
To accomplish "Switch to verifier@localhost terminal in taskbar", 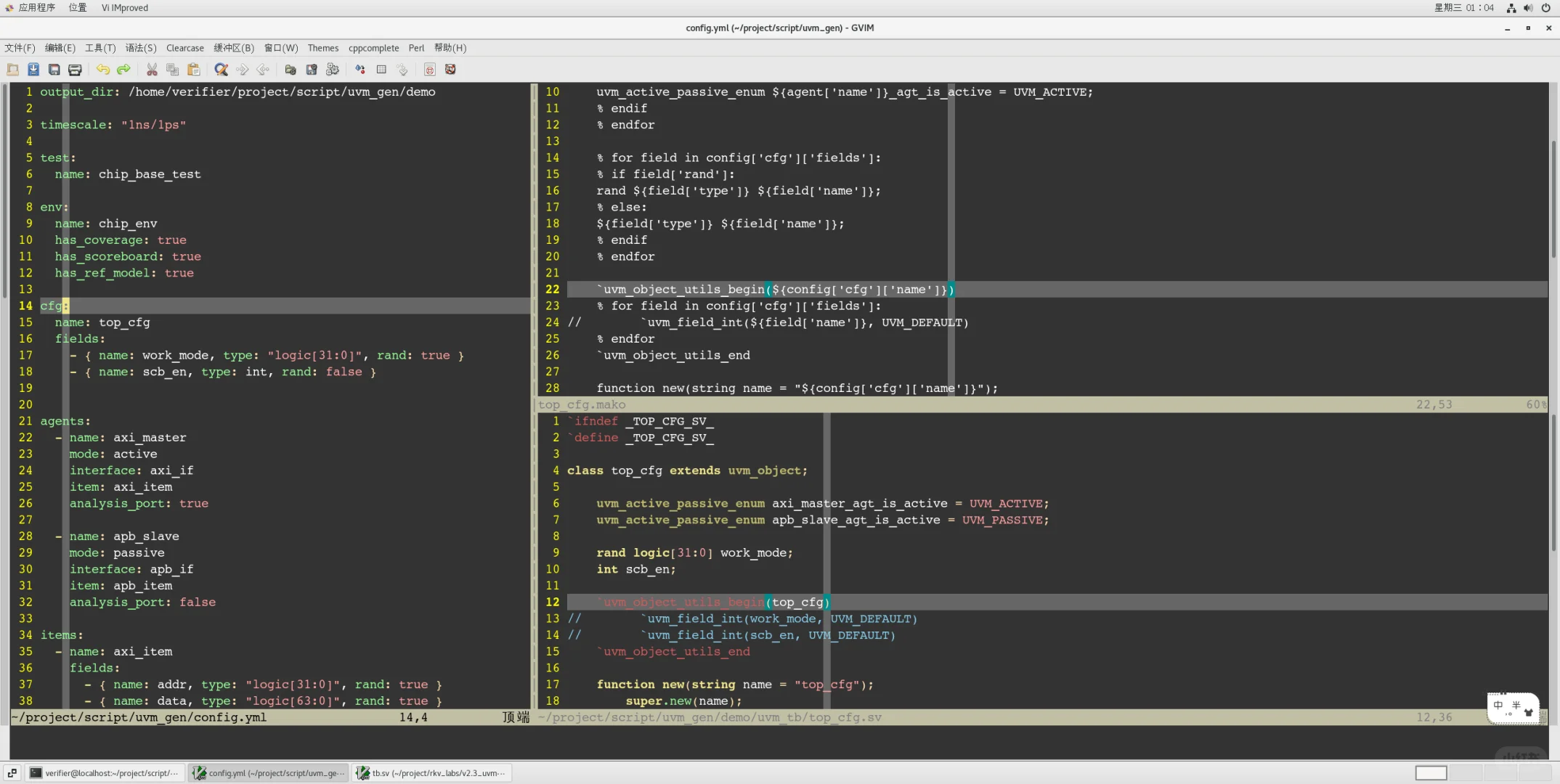I will (105, 773).
